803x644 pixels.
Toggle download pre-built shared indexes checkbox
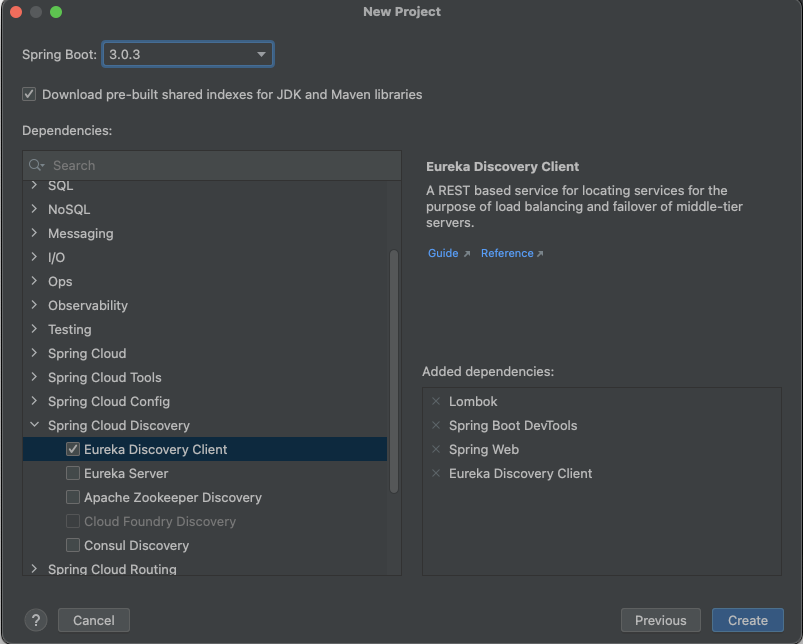(29, 94)
